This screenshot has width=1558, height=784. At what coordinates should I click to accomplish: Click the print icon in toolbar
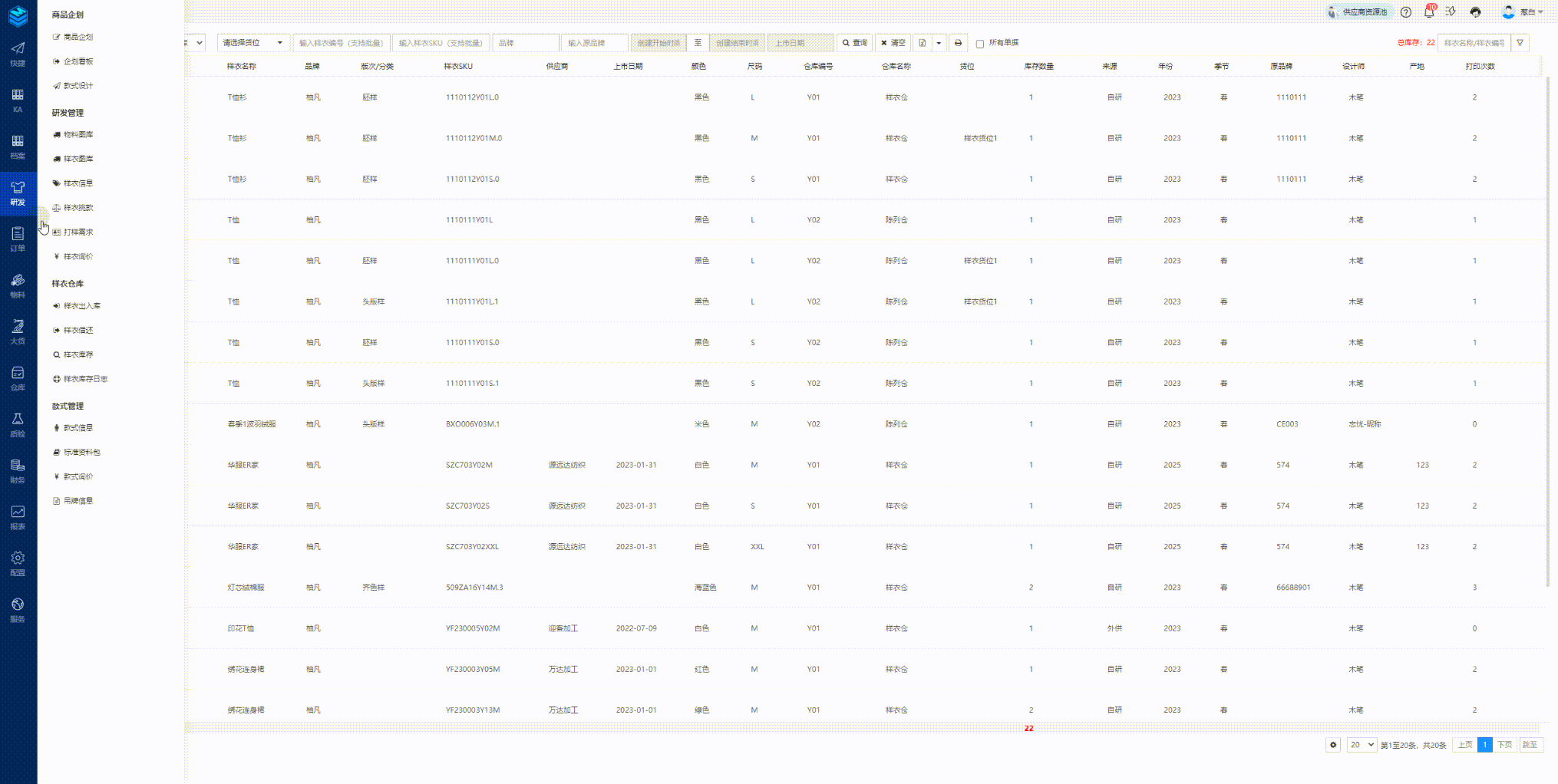pos(958,43)
